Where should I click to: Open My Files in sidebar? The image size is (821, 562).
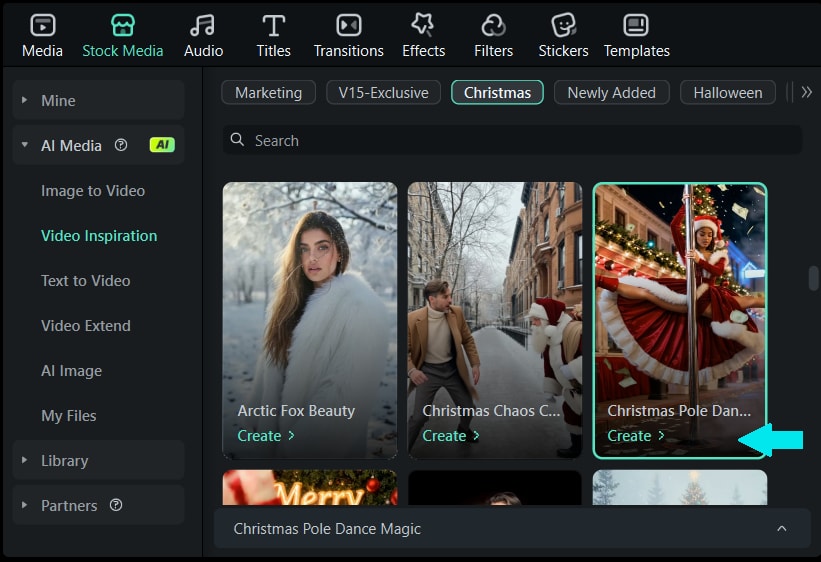coord(69,416)
